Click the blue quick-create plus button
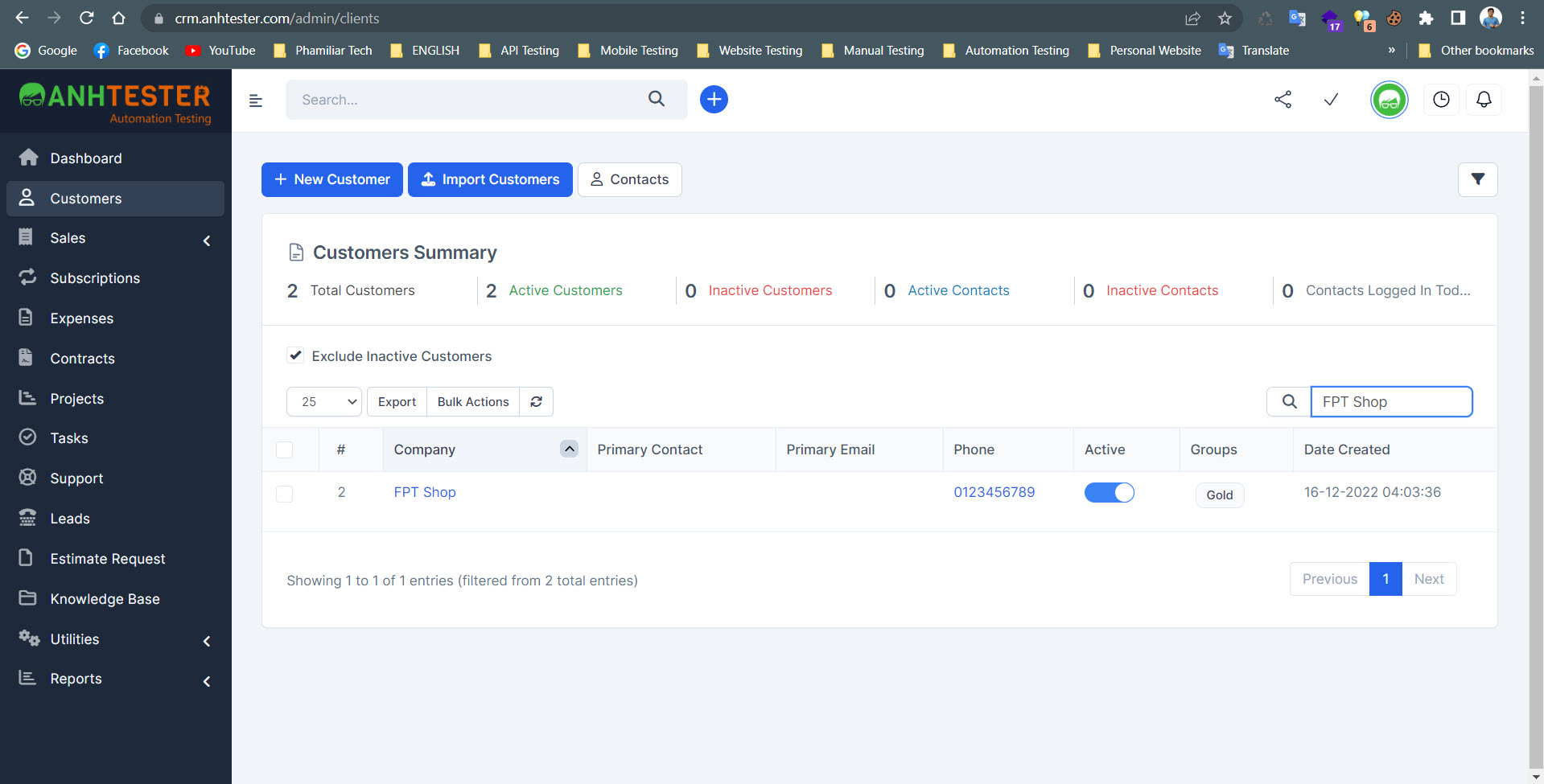 pos(714,99)
